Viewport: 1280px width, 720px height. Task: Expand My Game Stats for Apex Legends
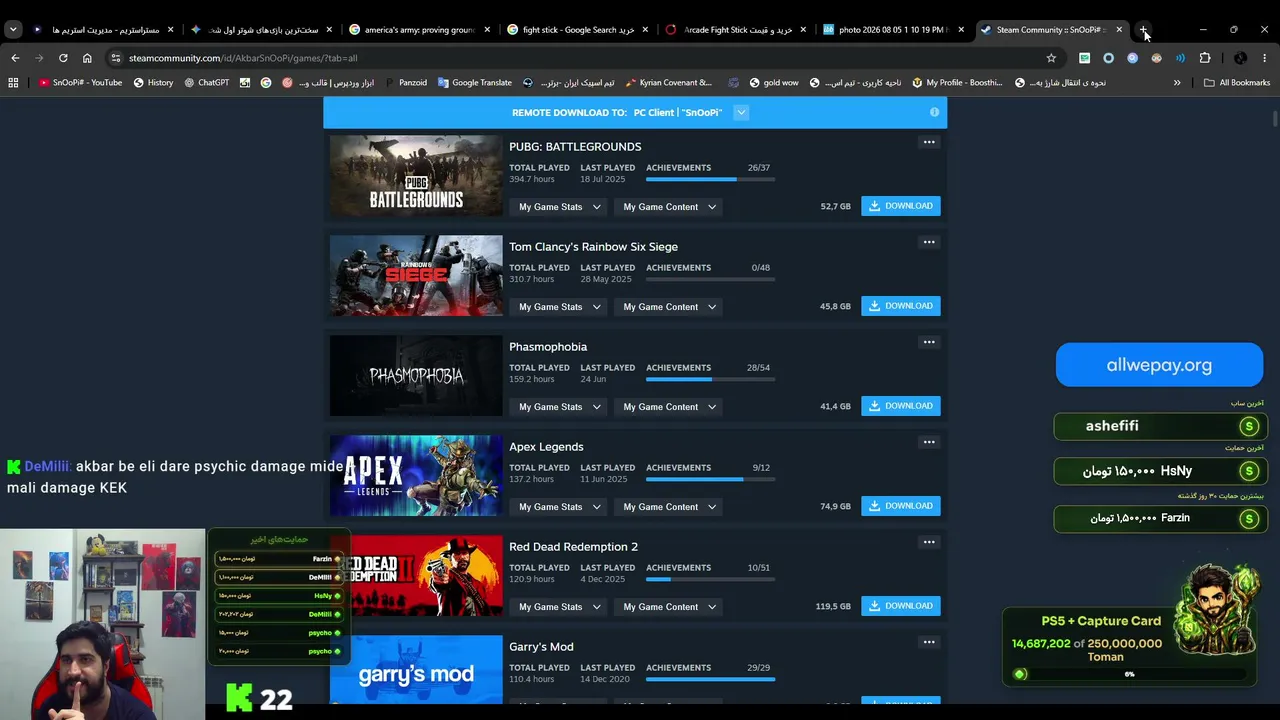(x=559, y=507)
